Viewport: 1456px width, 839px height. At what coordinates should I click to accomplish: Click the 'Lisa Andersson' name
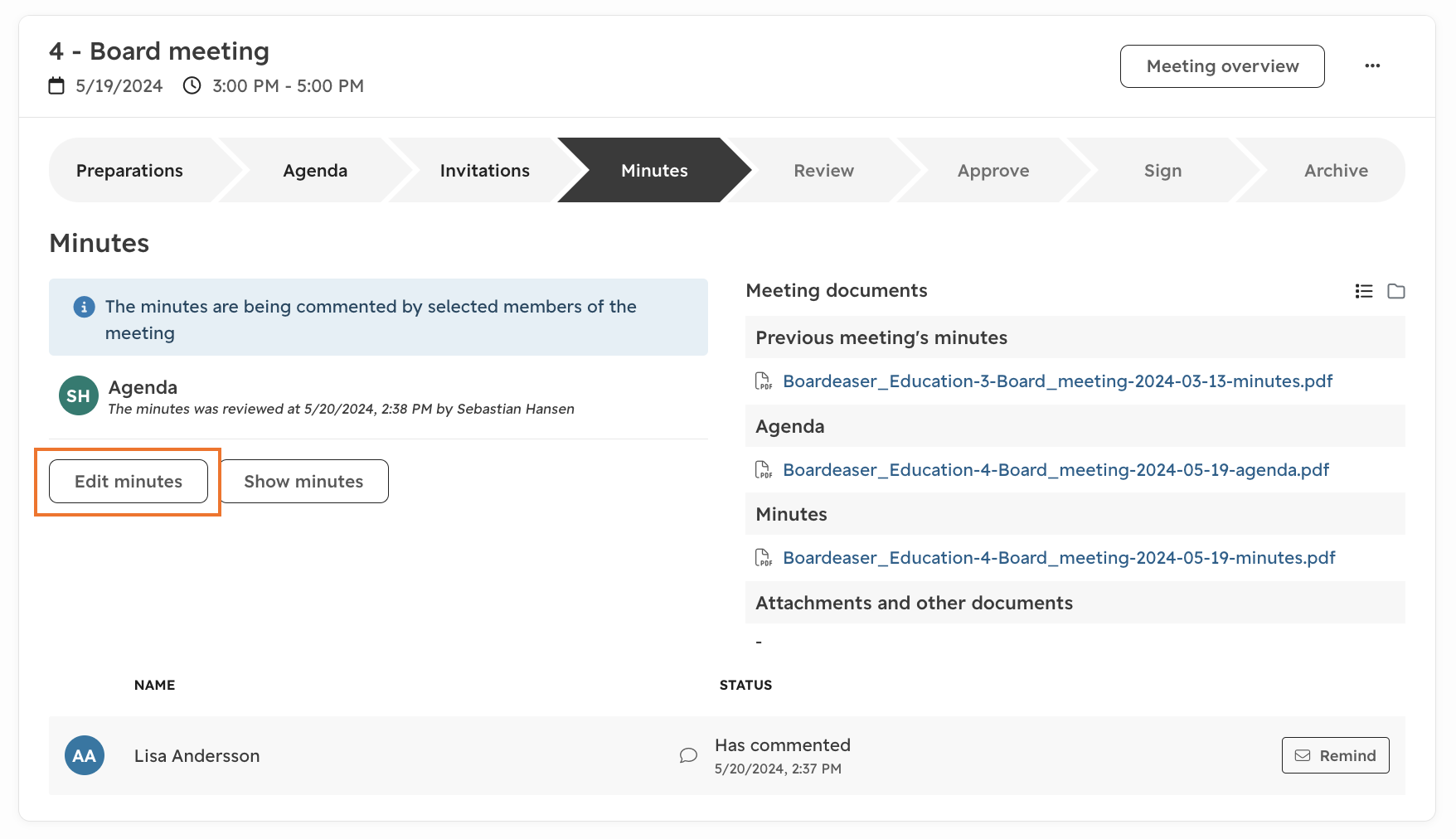click(197, 756)
